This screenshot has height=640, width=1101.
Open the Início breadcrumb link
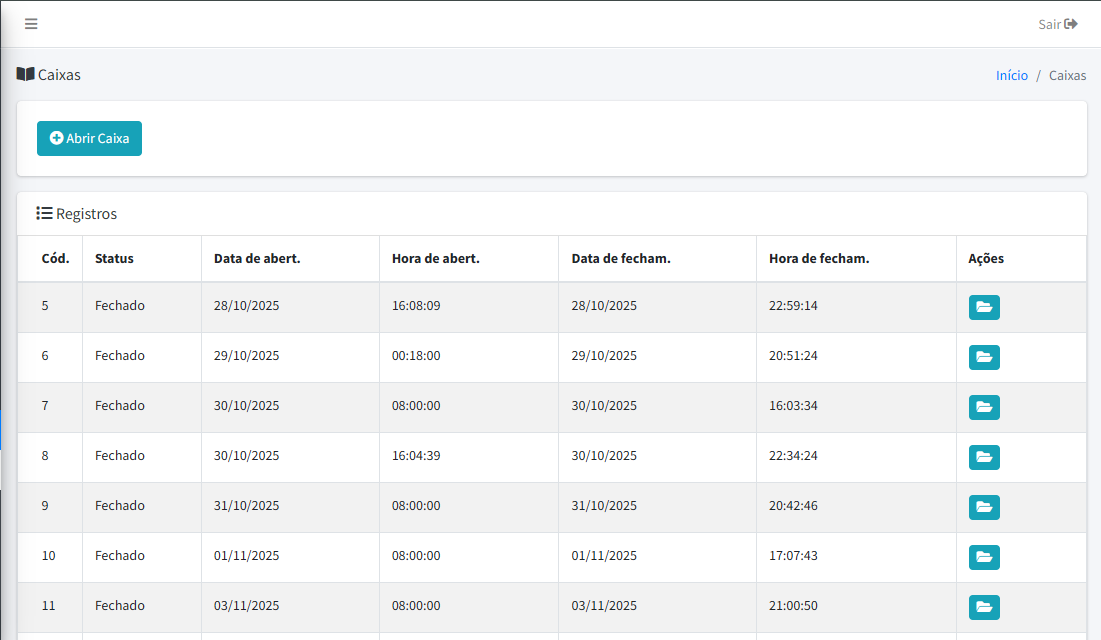tap(1011, 75)
